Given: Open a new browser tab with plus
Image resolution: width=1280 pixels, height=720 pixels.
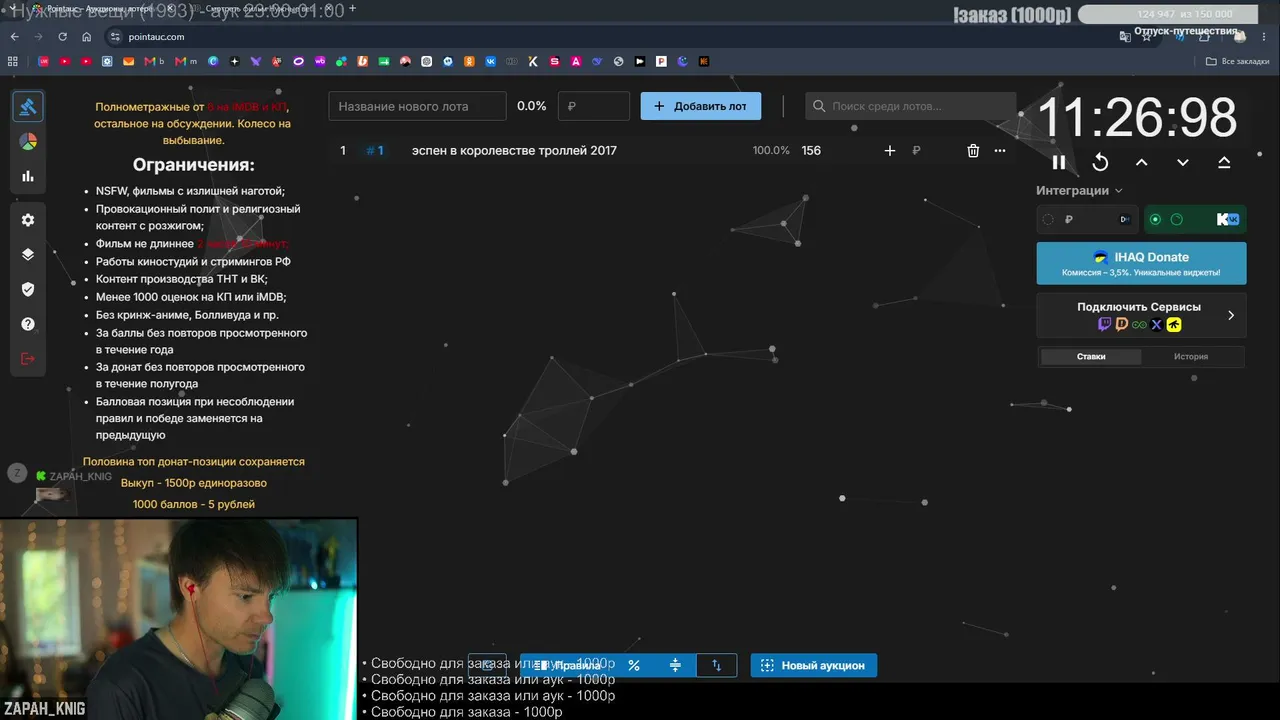Looking at the screenshot, I should click(352, 9).
